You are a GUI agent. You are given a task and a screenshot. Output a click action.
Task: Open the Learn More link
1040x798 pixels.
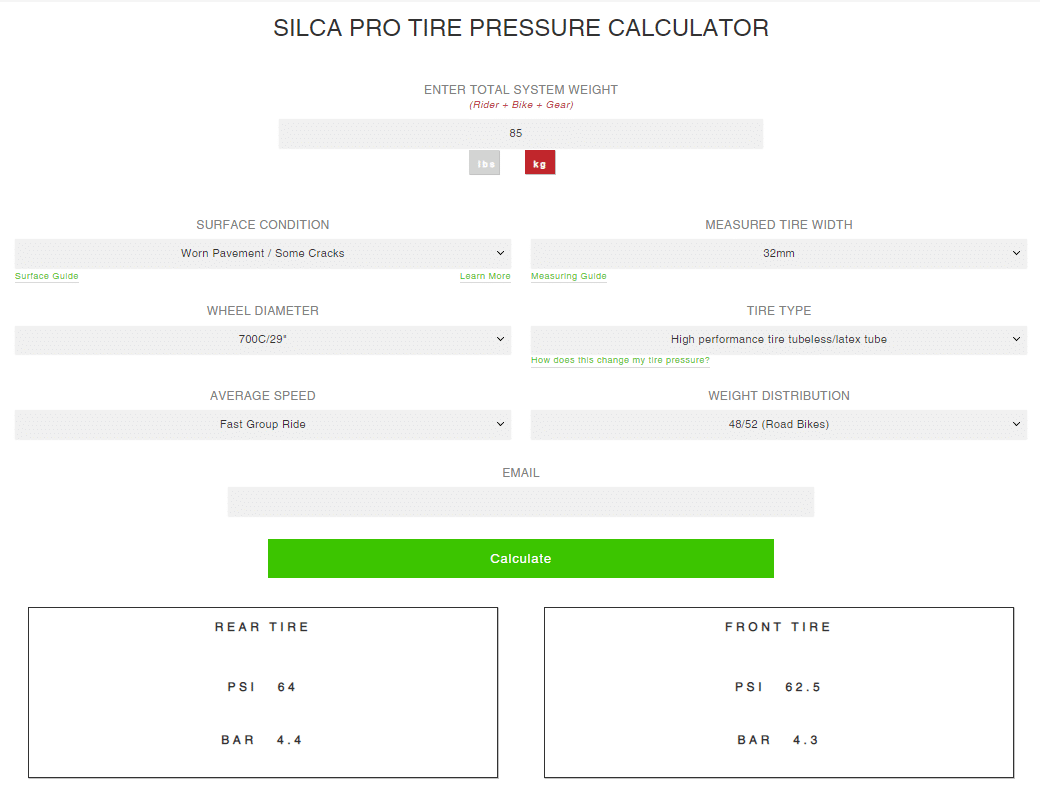(485, 276)
